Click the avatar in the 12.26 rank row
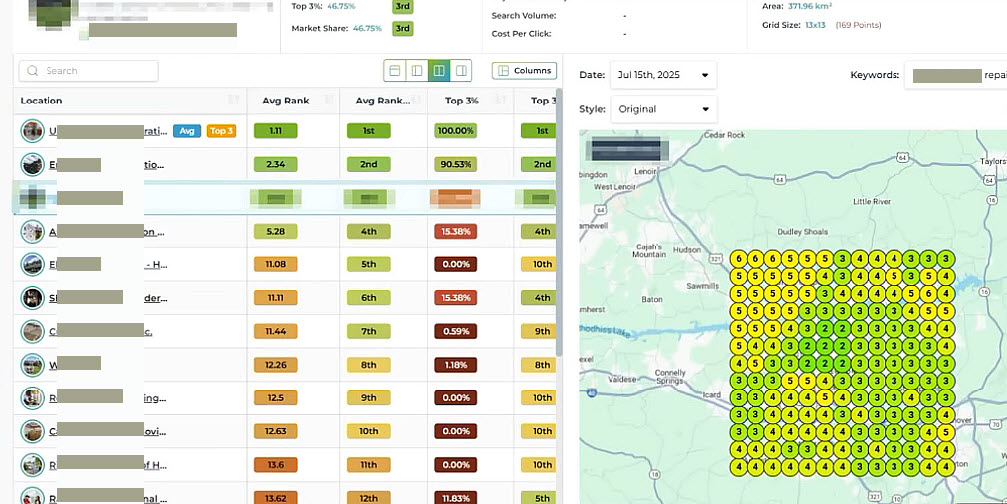Image resolution: width=1007 pixels, height=504 pixels. tap(32, 365)
